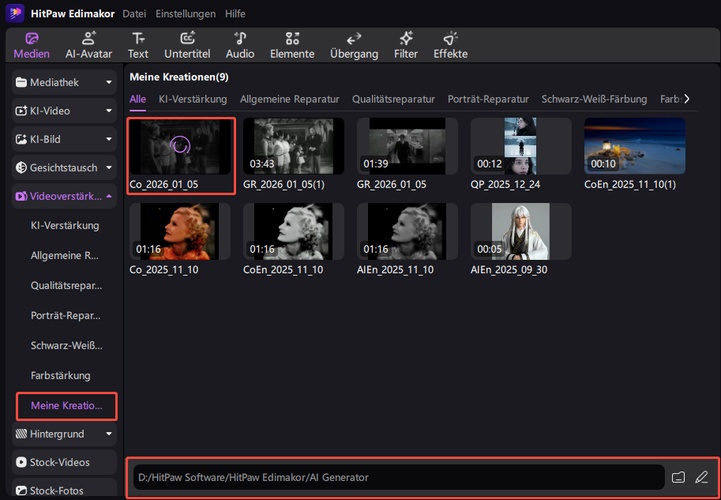Open the Einstellungen menu
The height and width of the screenshot is (500, 721).
(x=185, y=14)
